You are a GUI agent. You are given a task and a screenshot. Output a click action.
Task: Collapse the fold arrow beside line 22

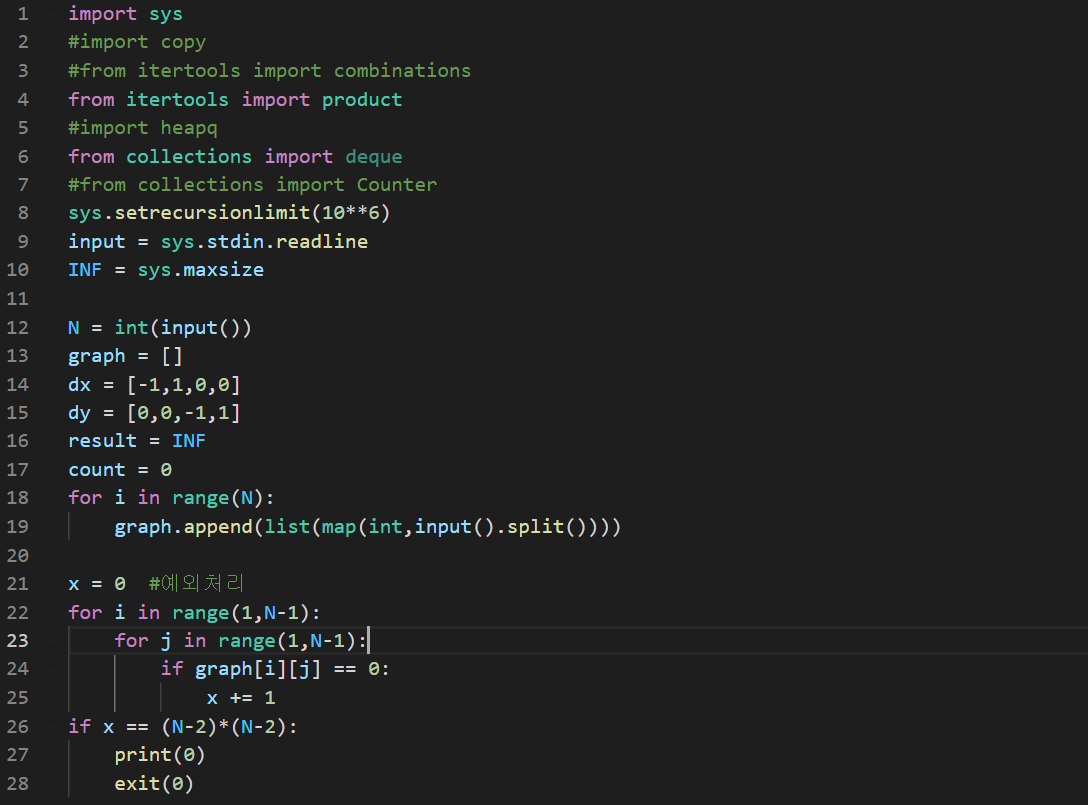tap(52, 612)
